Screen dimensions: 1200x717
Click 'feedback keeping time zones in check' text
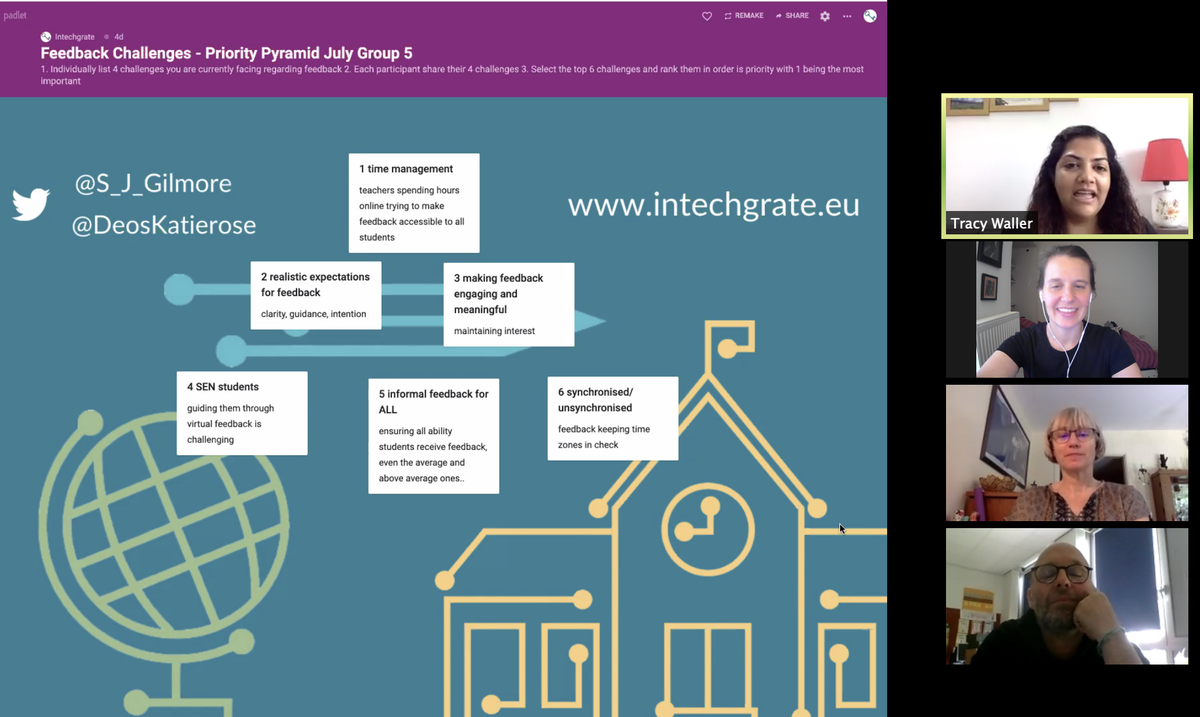click(604, 437)
